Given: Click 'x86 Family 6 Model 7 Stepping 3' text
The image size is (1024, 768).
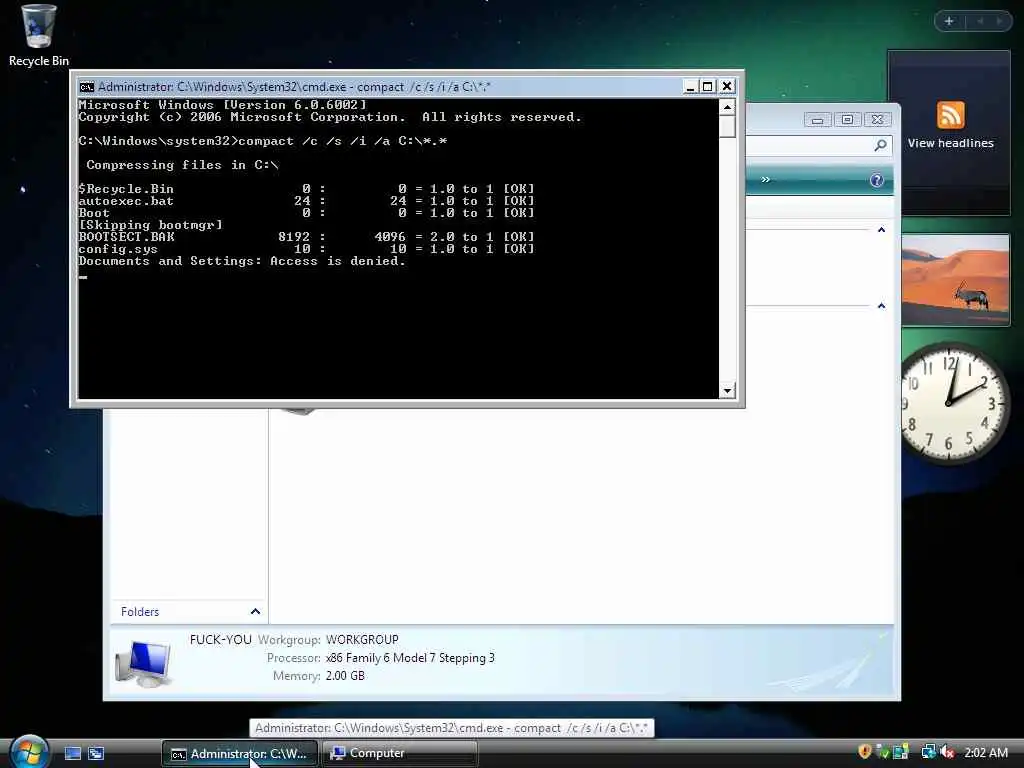Looking at the screenshot, I should [410, 658].
